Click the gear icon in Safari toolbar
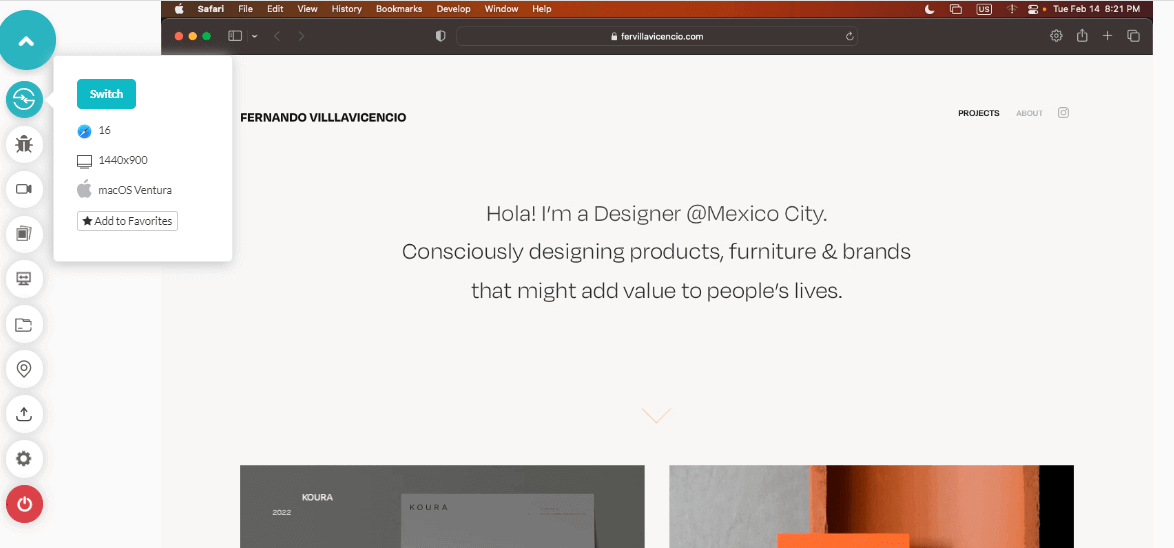The image size is (1174, 548). pyautogui.click(x=1056, y=36)
